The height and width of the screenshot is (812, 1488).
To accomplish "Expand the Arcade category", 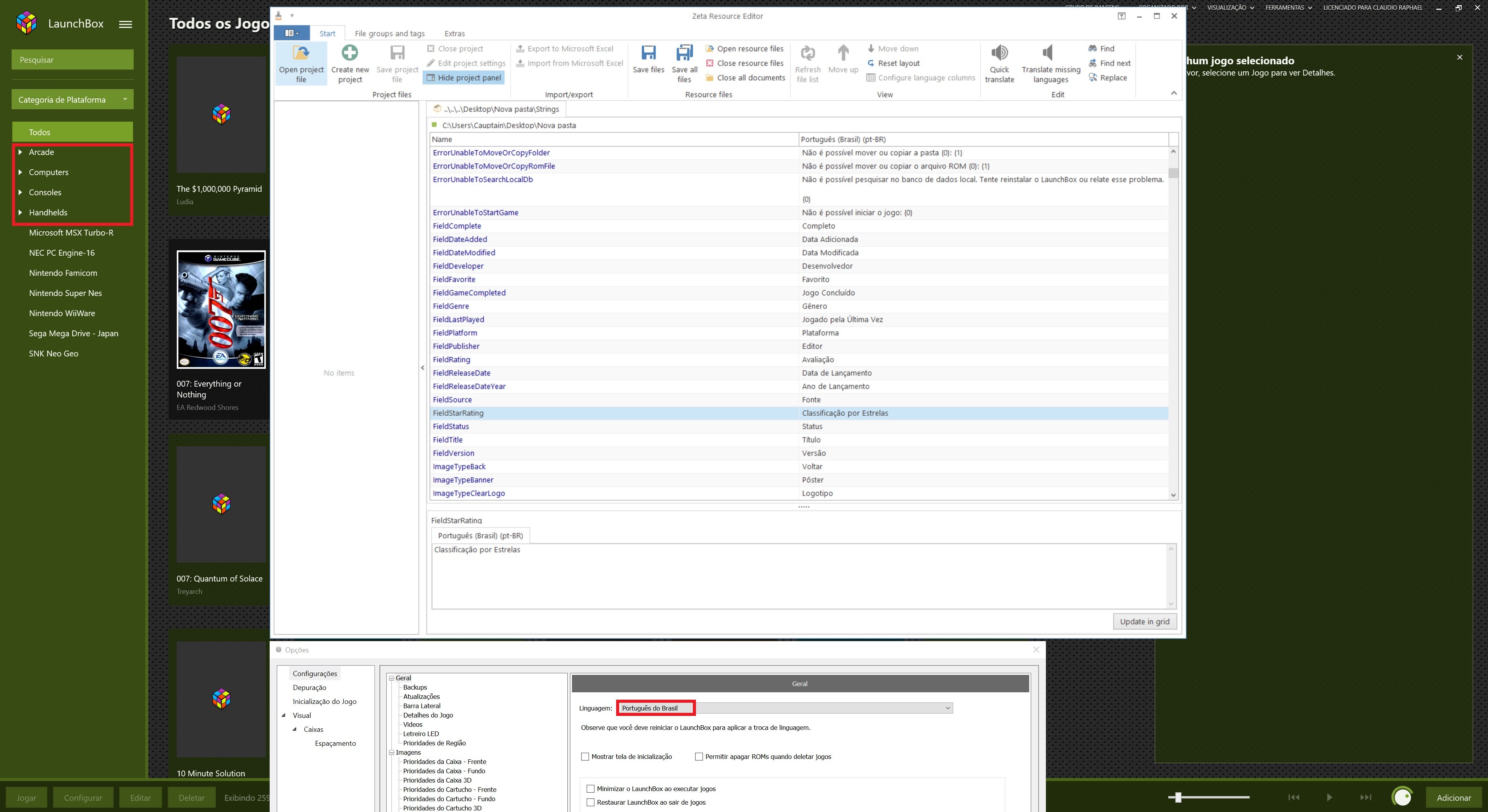I will pyautogui.click(x=20, y=152).
